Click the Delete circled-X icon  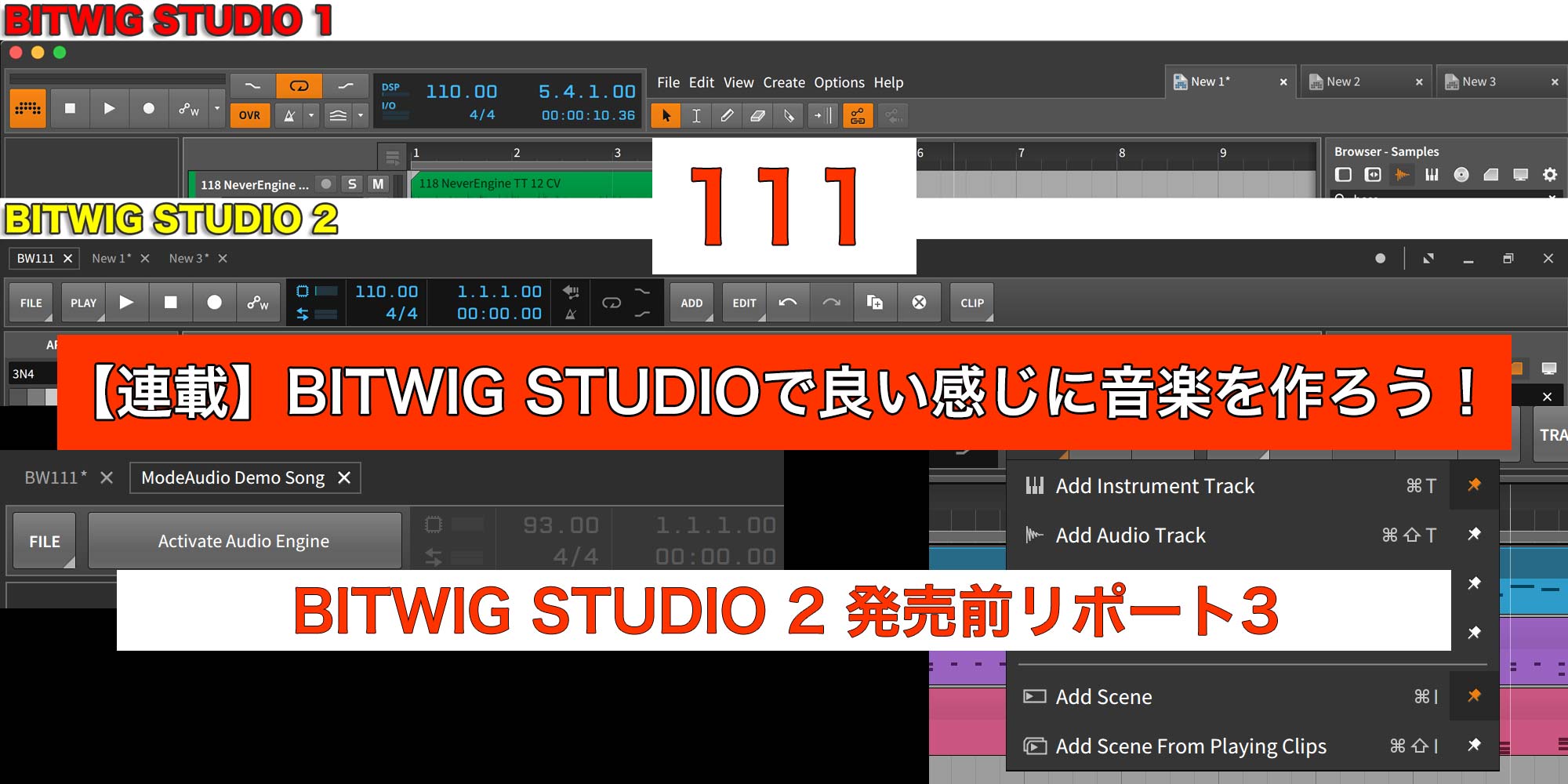click(919, 303)
